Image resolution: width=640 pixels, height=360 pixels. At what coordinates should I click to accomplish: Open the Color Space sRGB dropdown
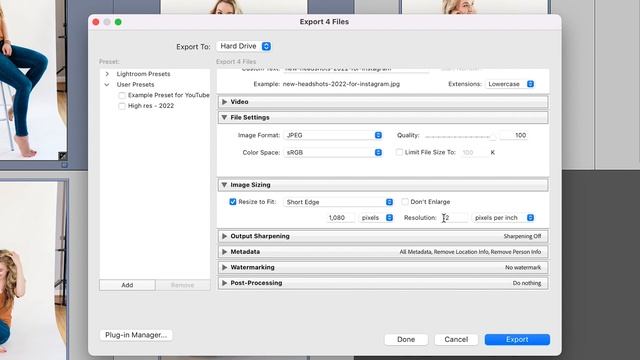[x=333, y=152]
